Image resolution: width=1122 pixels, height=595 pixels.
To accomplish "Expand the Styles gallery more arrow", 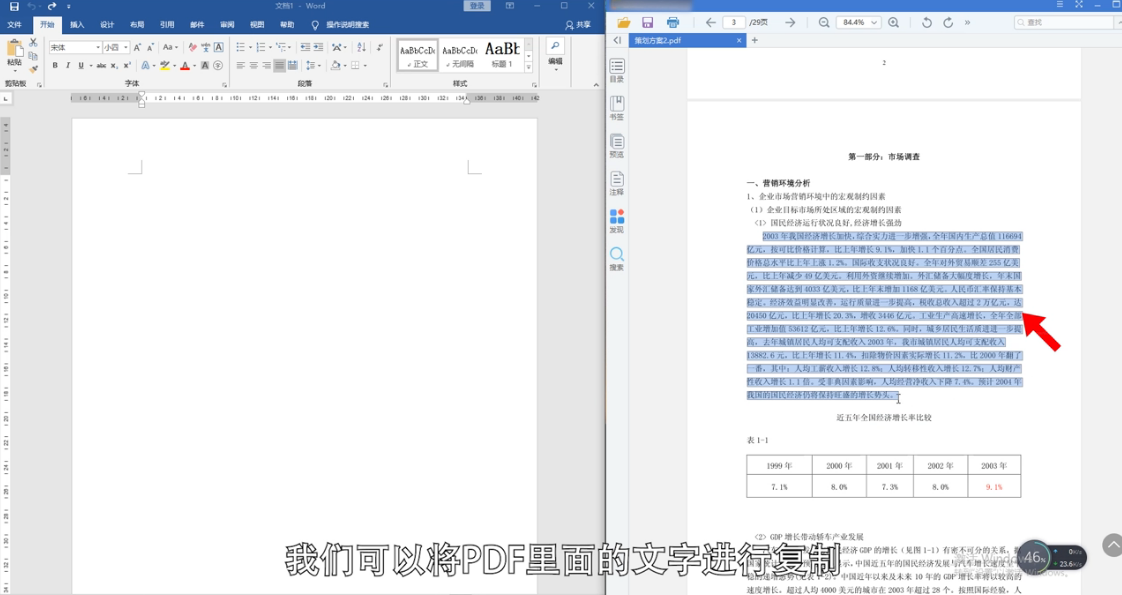I will click(x=529, y=67).
